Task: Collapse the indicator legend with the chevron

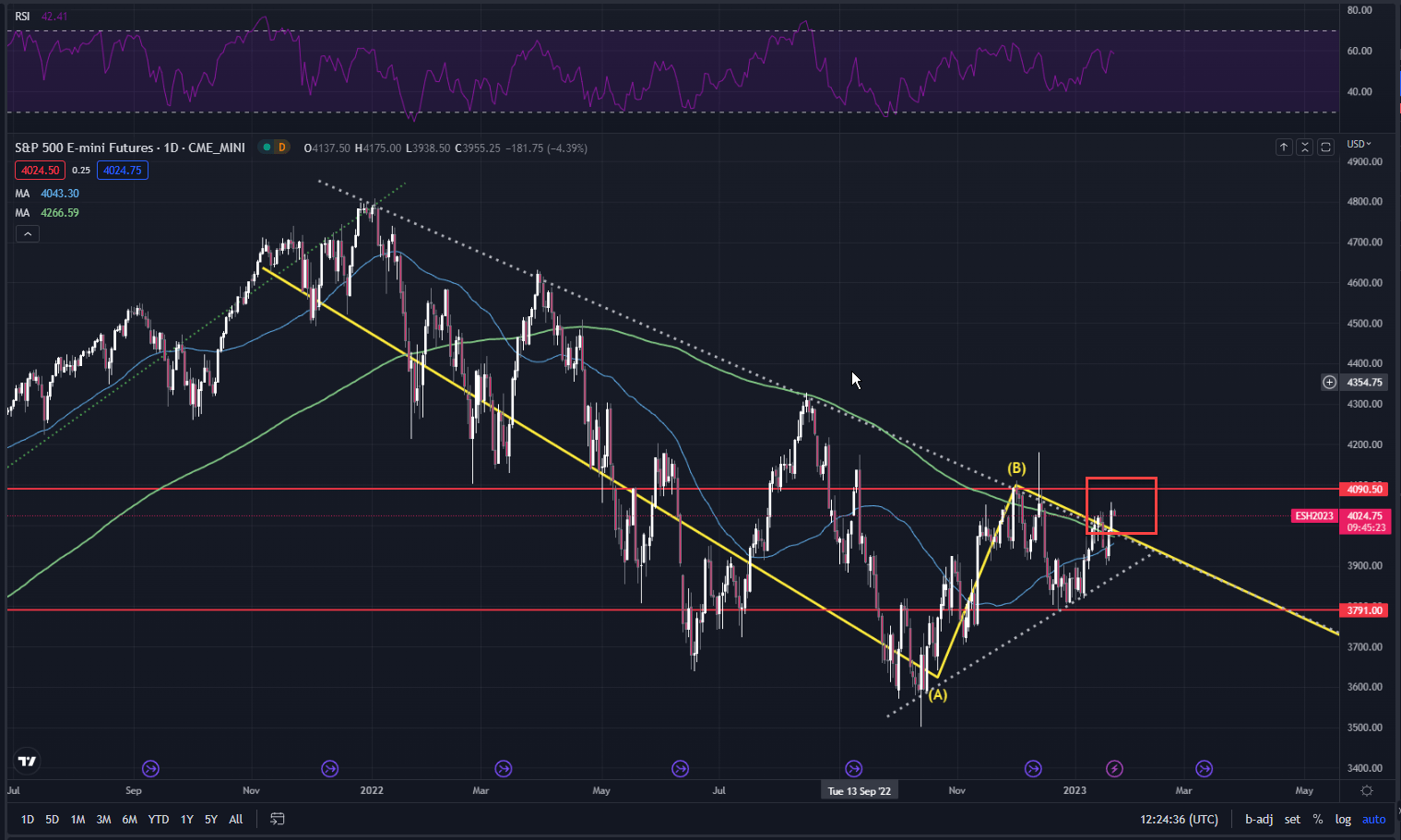Action: pos(28,234)
